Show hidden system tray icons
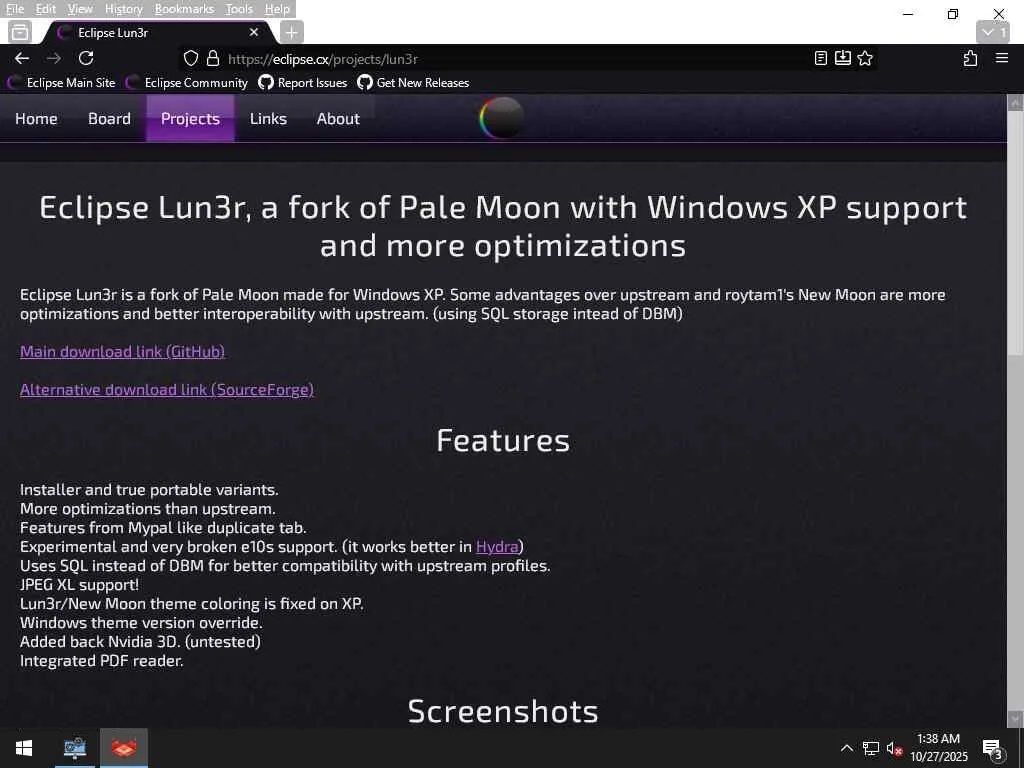 click(846, 748)
